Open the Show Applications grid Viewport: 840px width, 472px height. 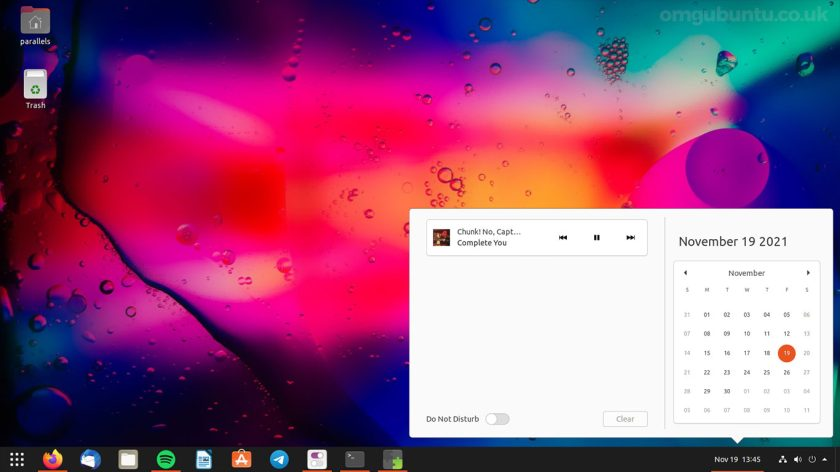tap(17, 459)
